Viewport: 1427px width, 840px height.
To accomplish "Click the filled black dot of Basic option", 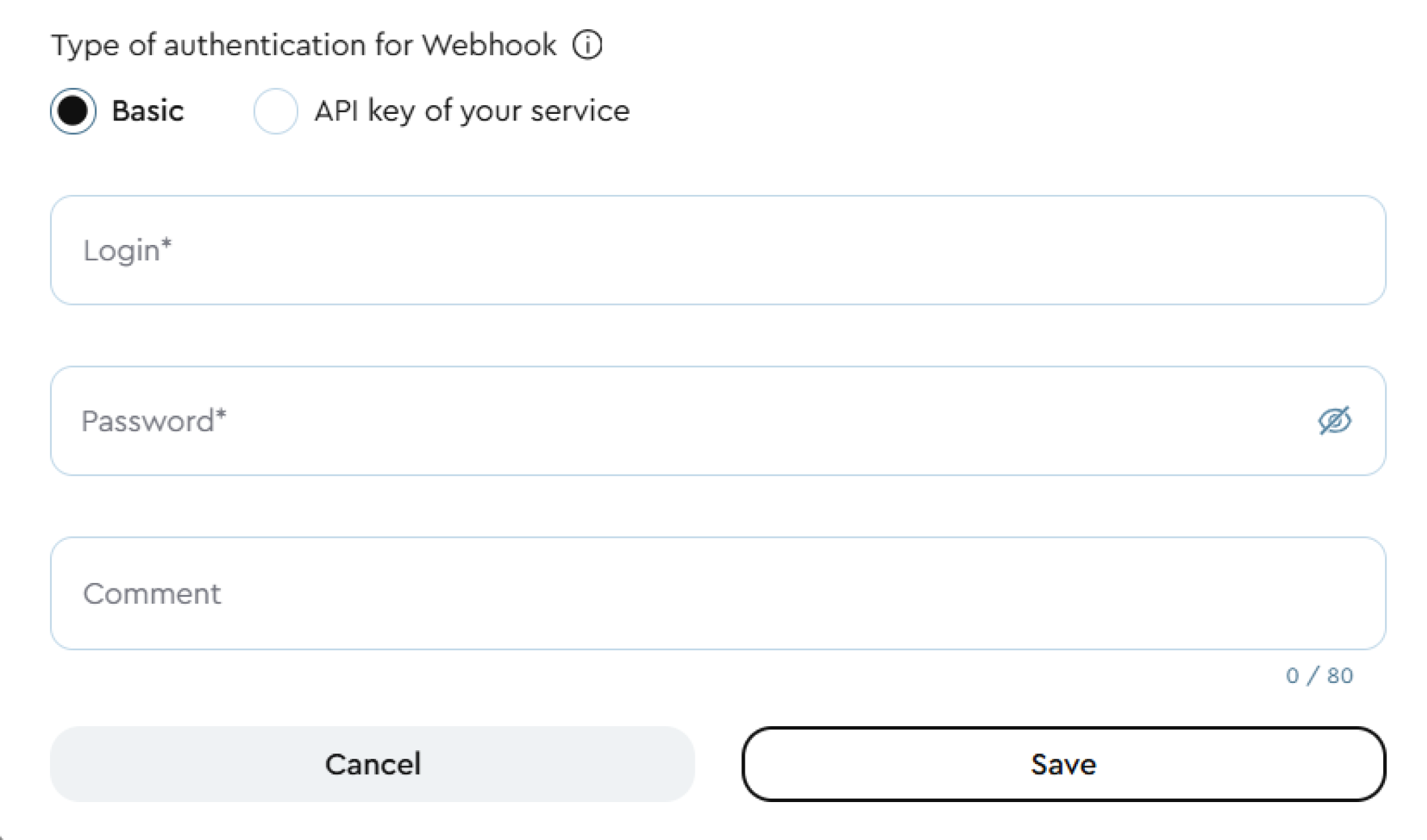I will (x=73, y=110).
